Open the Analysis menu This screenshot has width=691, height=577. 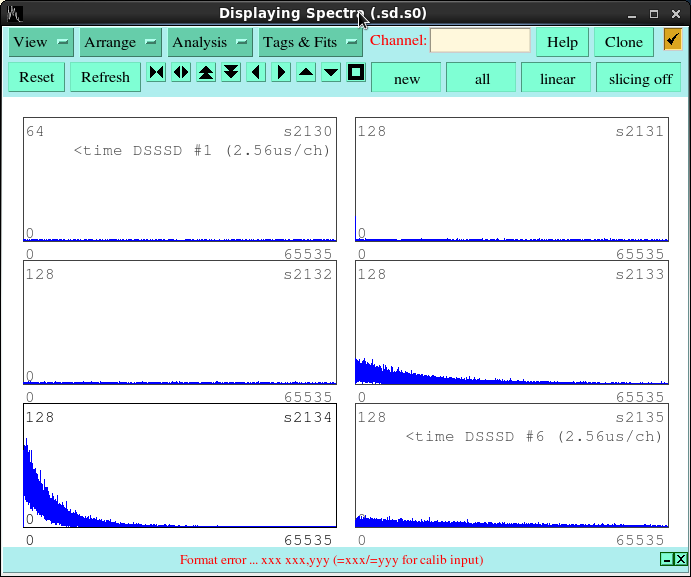click(210, 42)
